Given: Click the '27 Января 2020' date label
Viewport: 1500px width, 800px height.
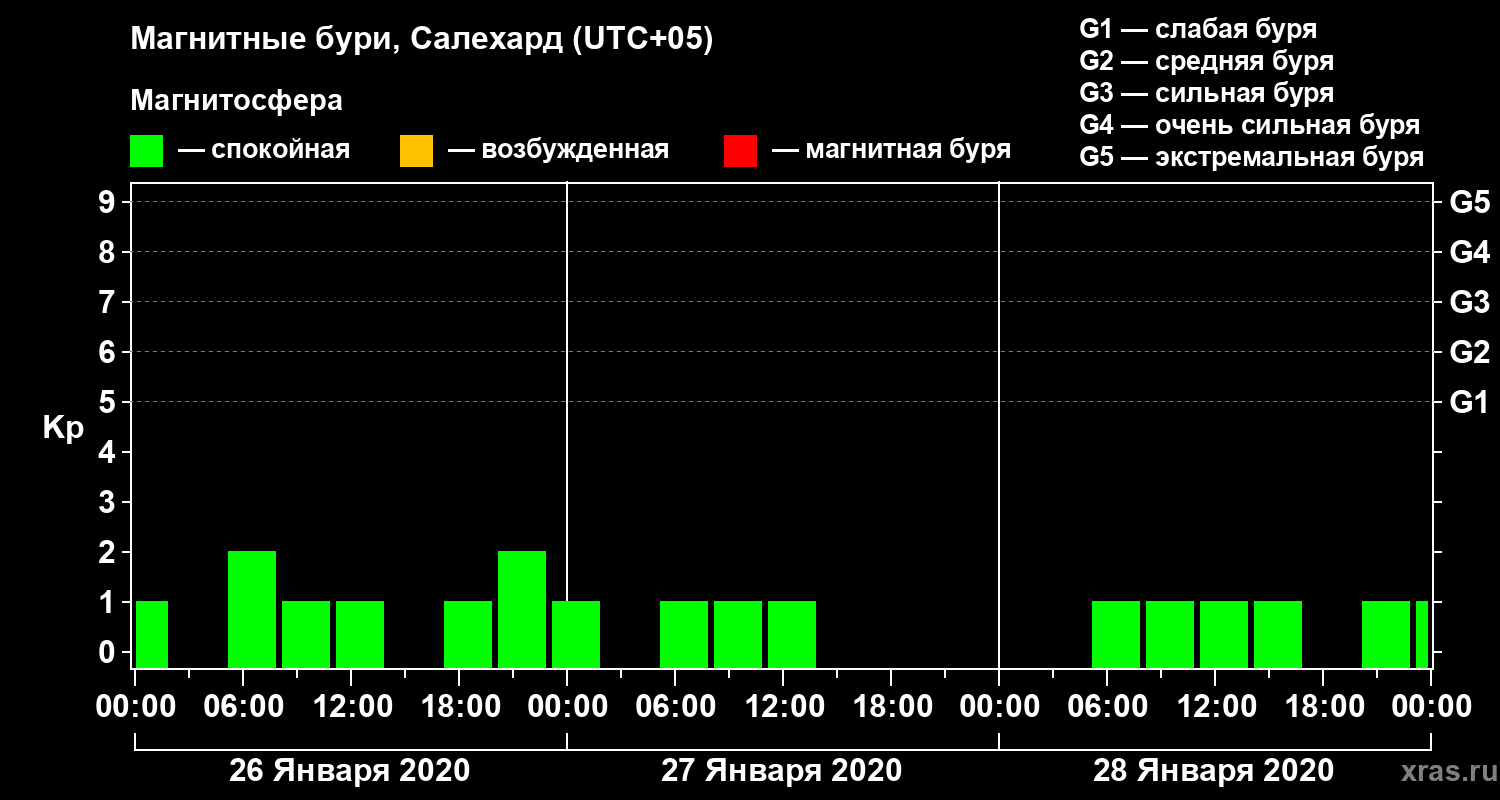Looking at the screenshot, I should (x=781, y=771).
